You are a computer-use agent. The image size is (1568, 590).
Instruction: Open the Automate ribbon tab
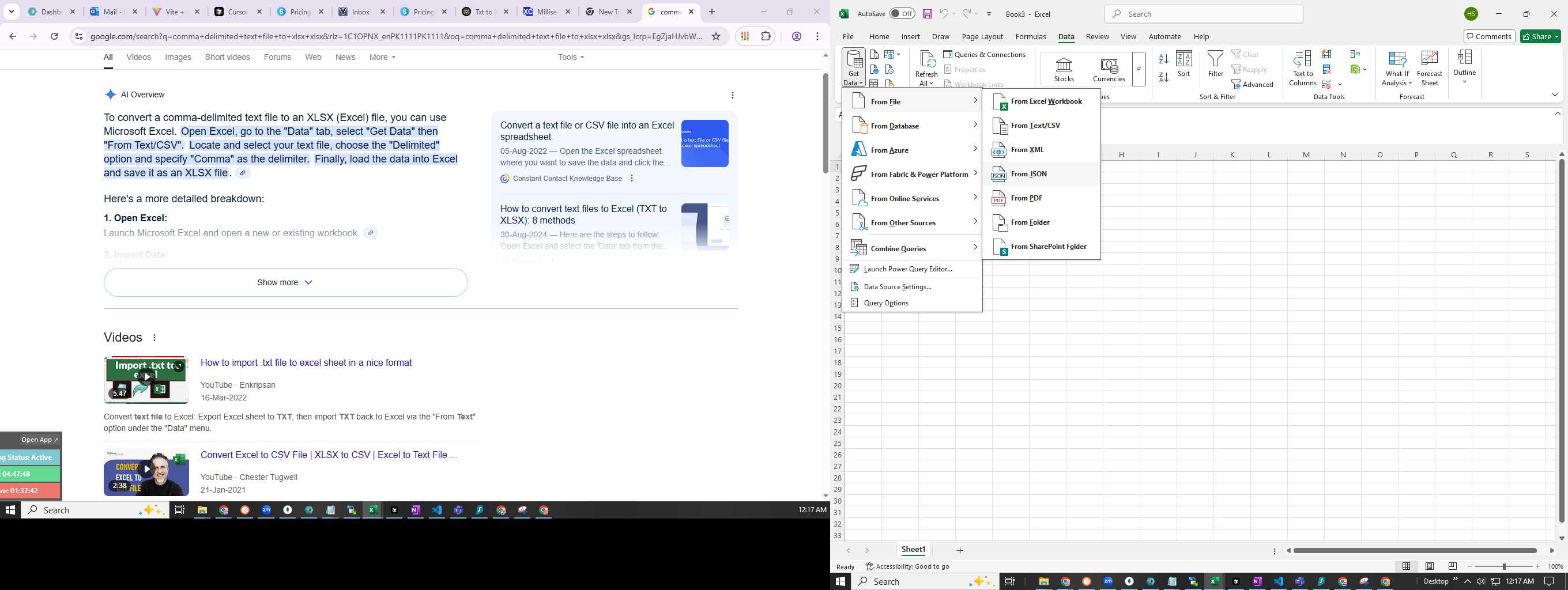point(1164,36)
